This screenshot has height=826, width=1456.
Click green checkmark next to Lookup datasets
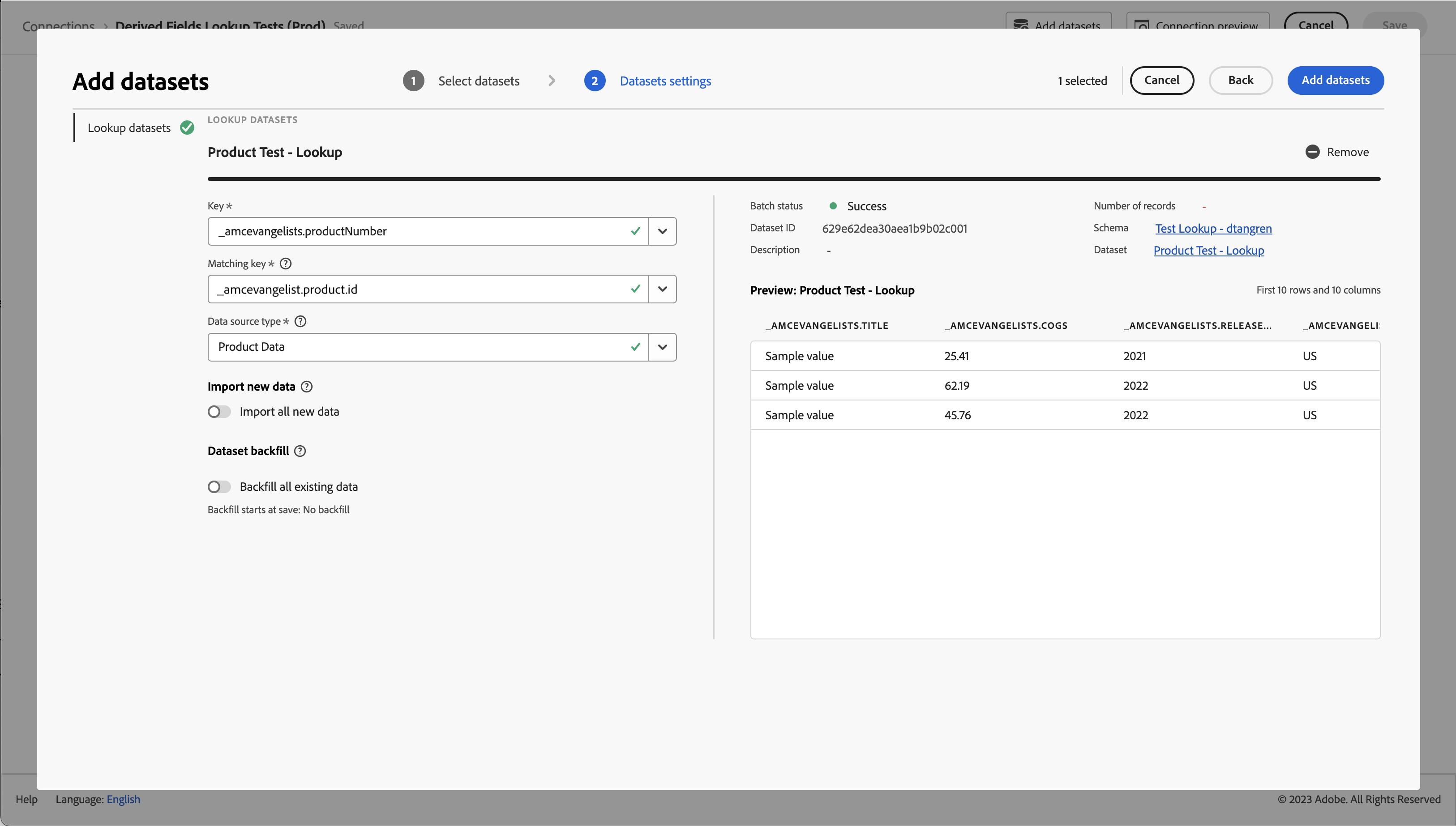tap(187, 128)
